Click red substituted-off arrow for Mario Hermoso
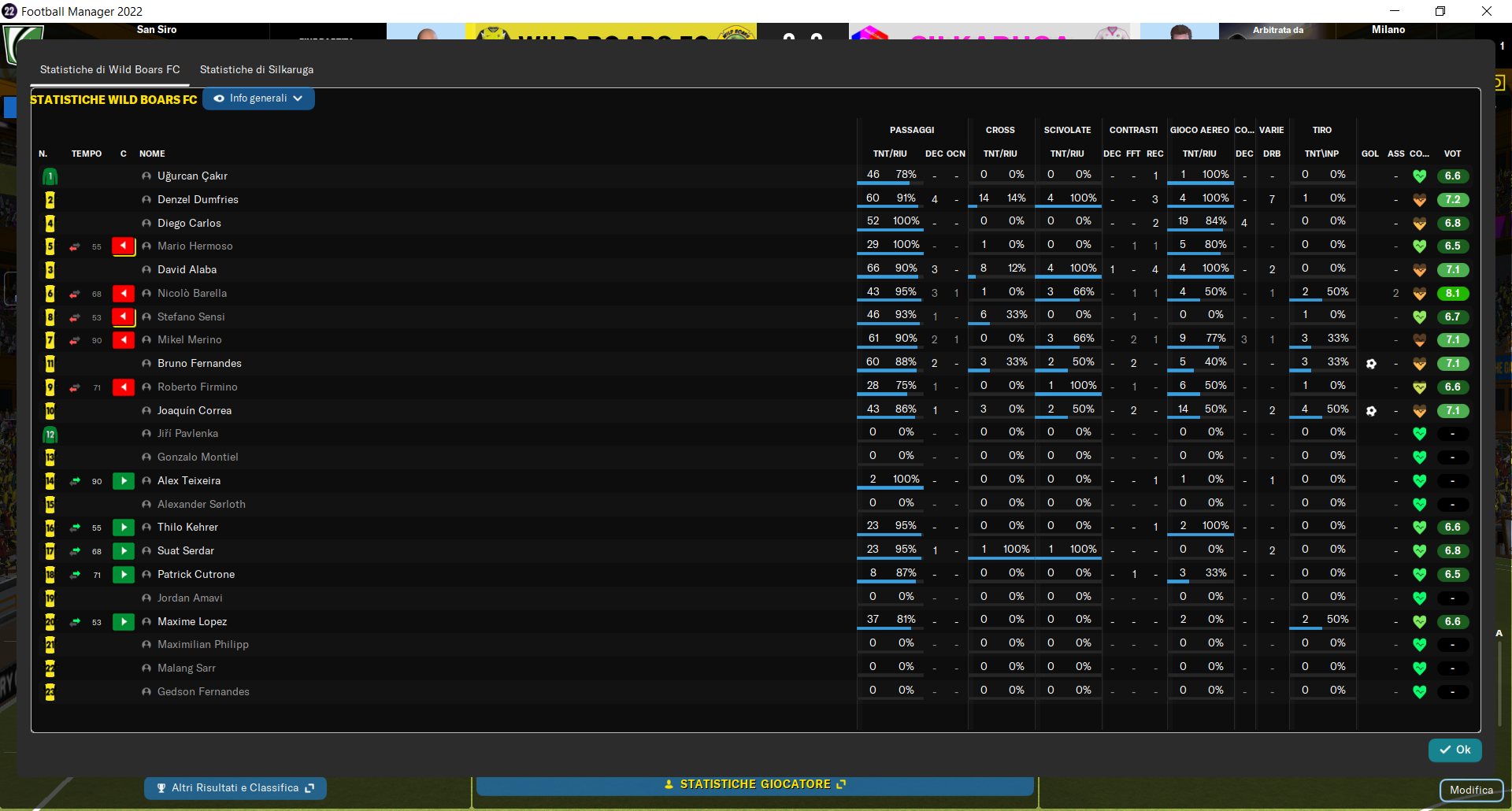Screen dimensions: 1512x811 pyautogui.click(x=124, y=246)
